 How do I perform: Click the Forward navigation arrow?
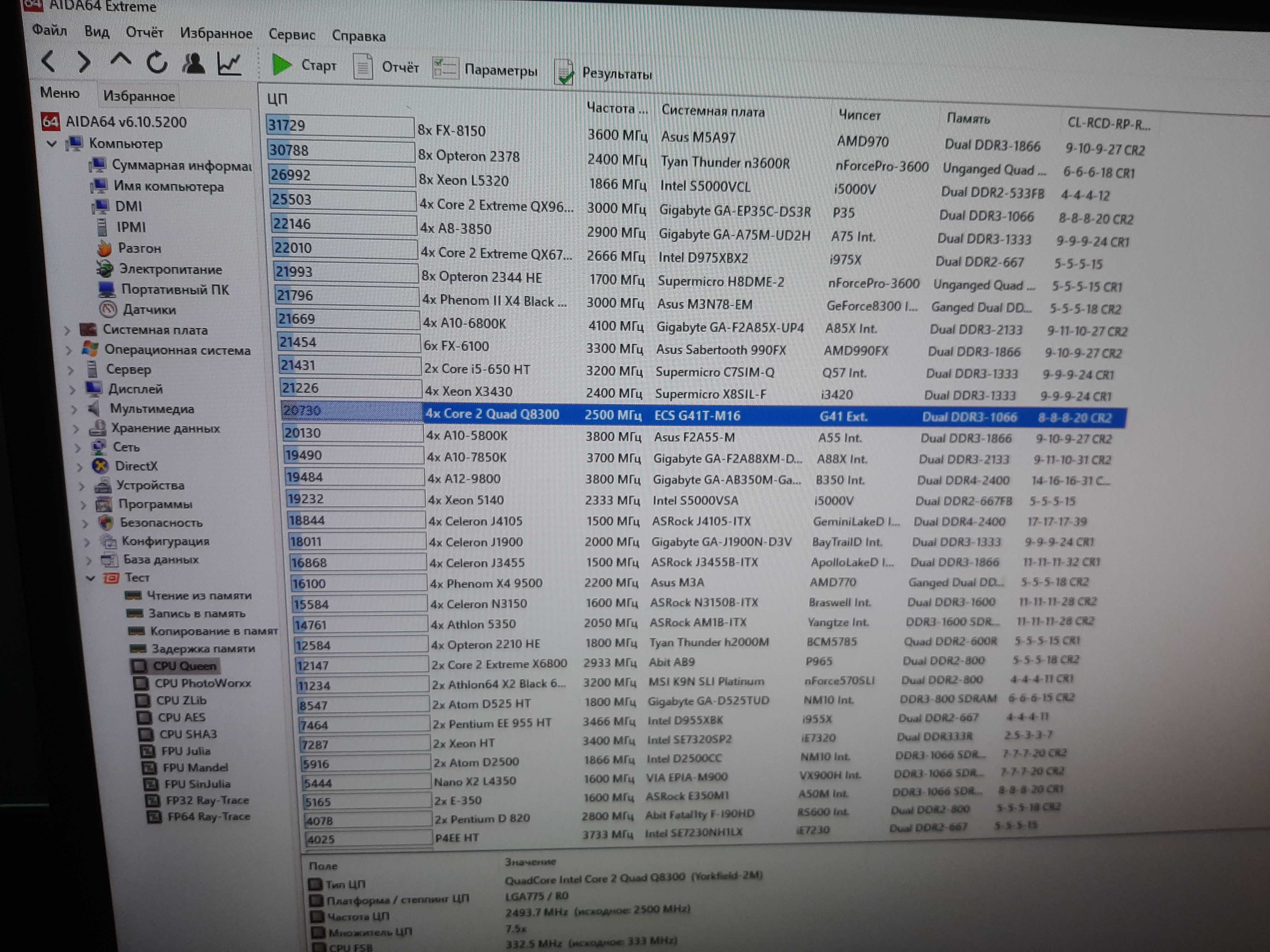coord(84,62)
